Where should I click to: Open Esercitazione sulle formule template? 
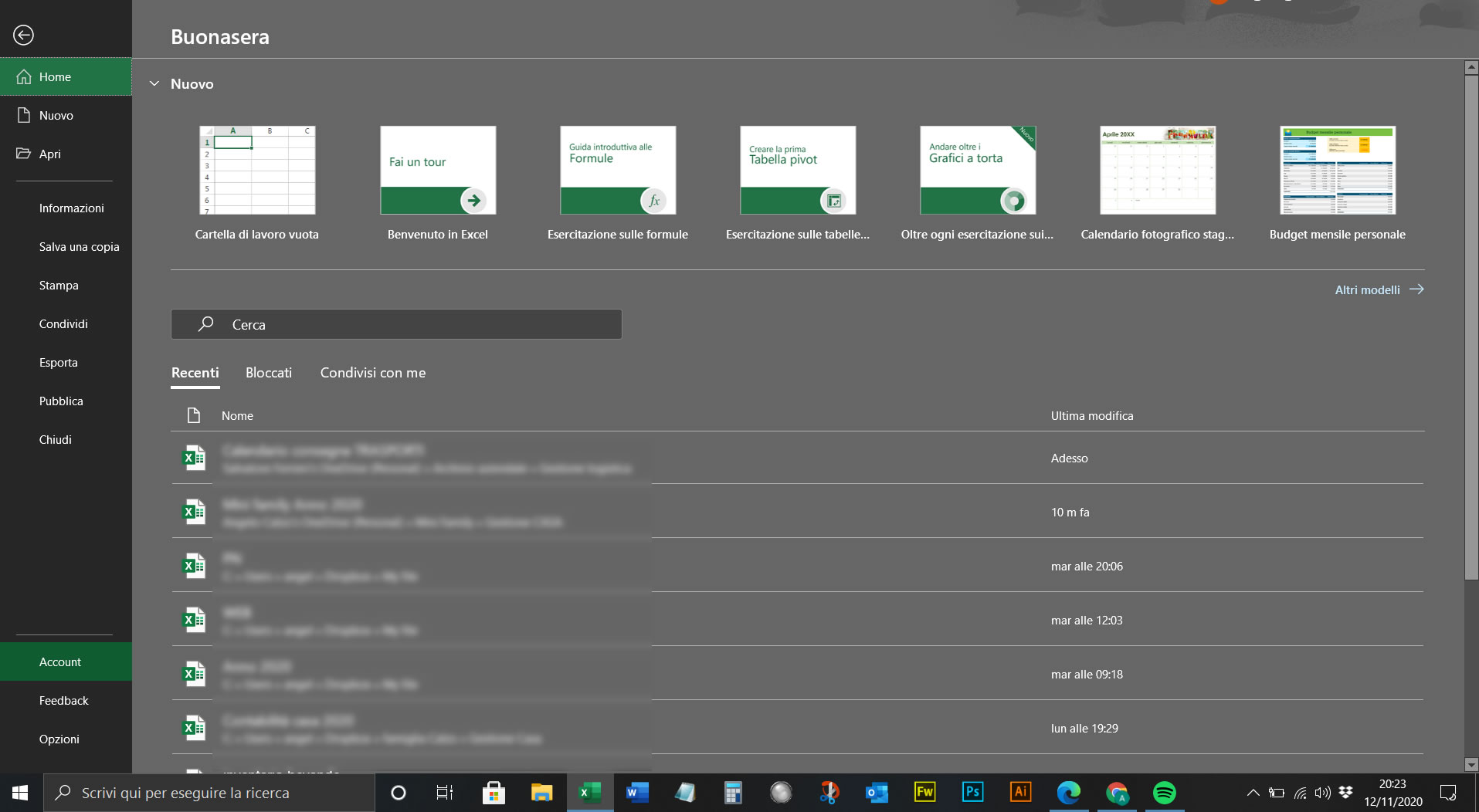click(618, 184)
